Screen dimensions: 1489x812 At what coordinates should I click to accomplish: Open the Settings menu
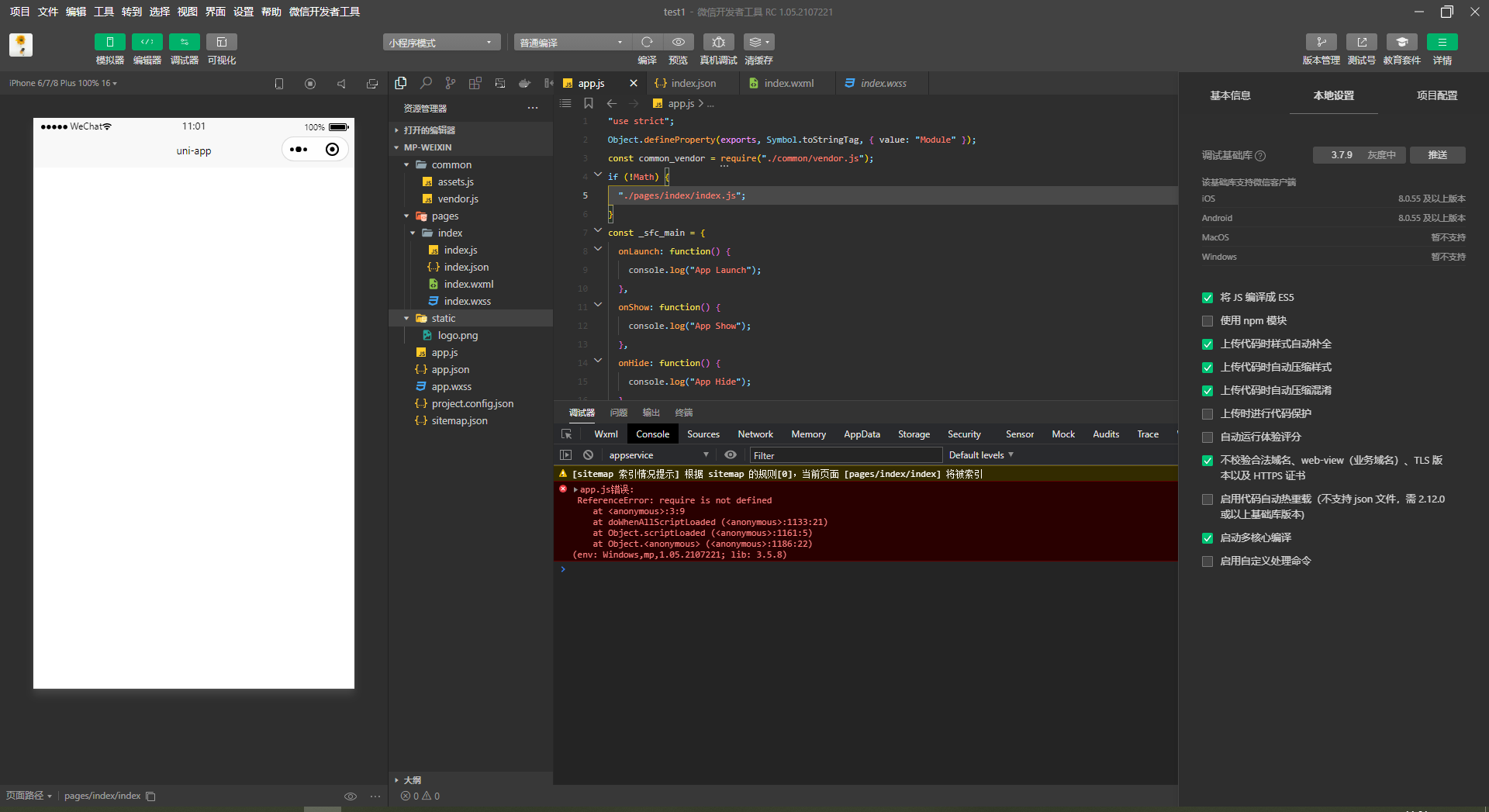[x=244, y=12]
